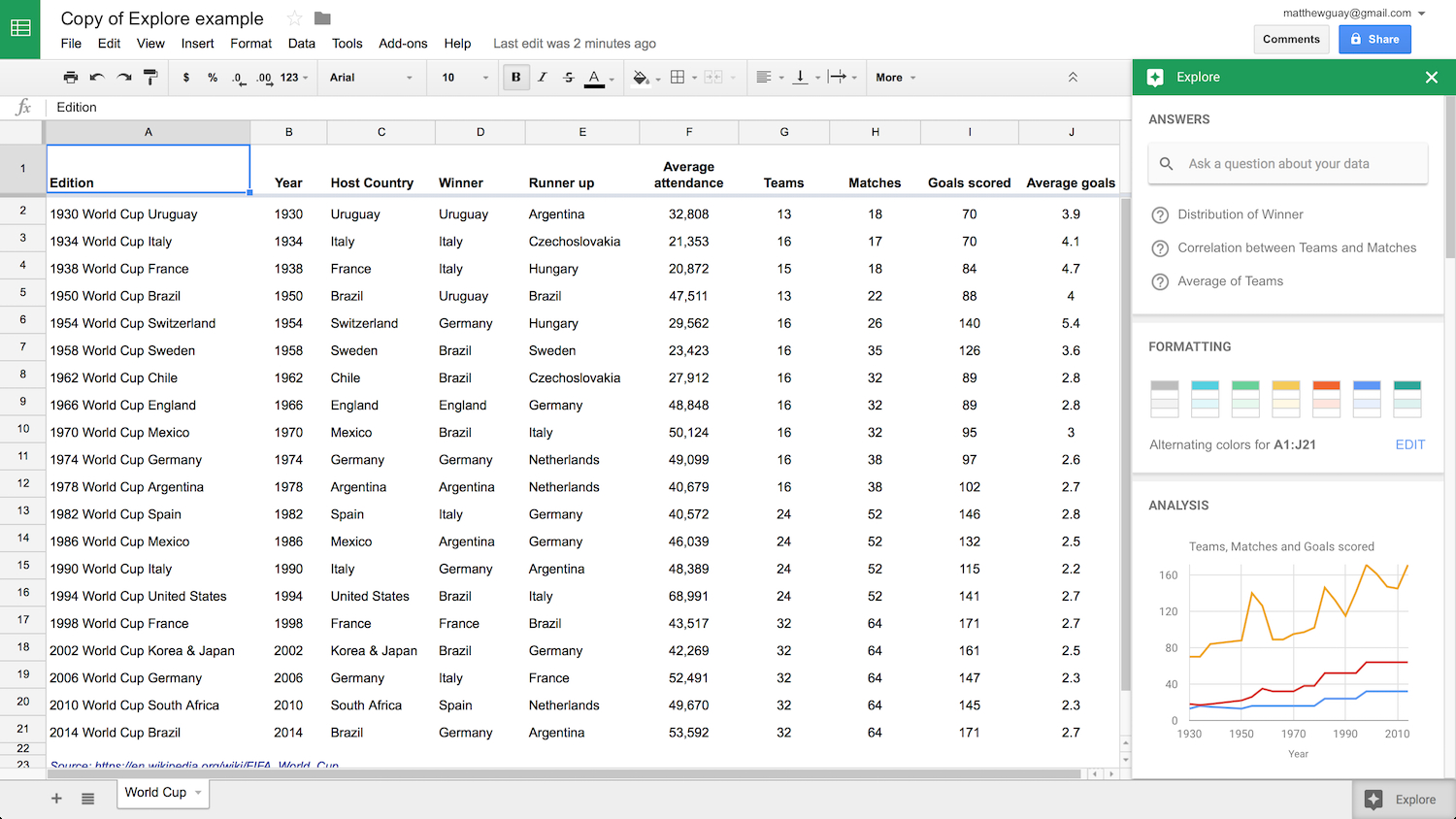
Task: Select the green alternating color swatch
Action: 1244,398
